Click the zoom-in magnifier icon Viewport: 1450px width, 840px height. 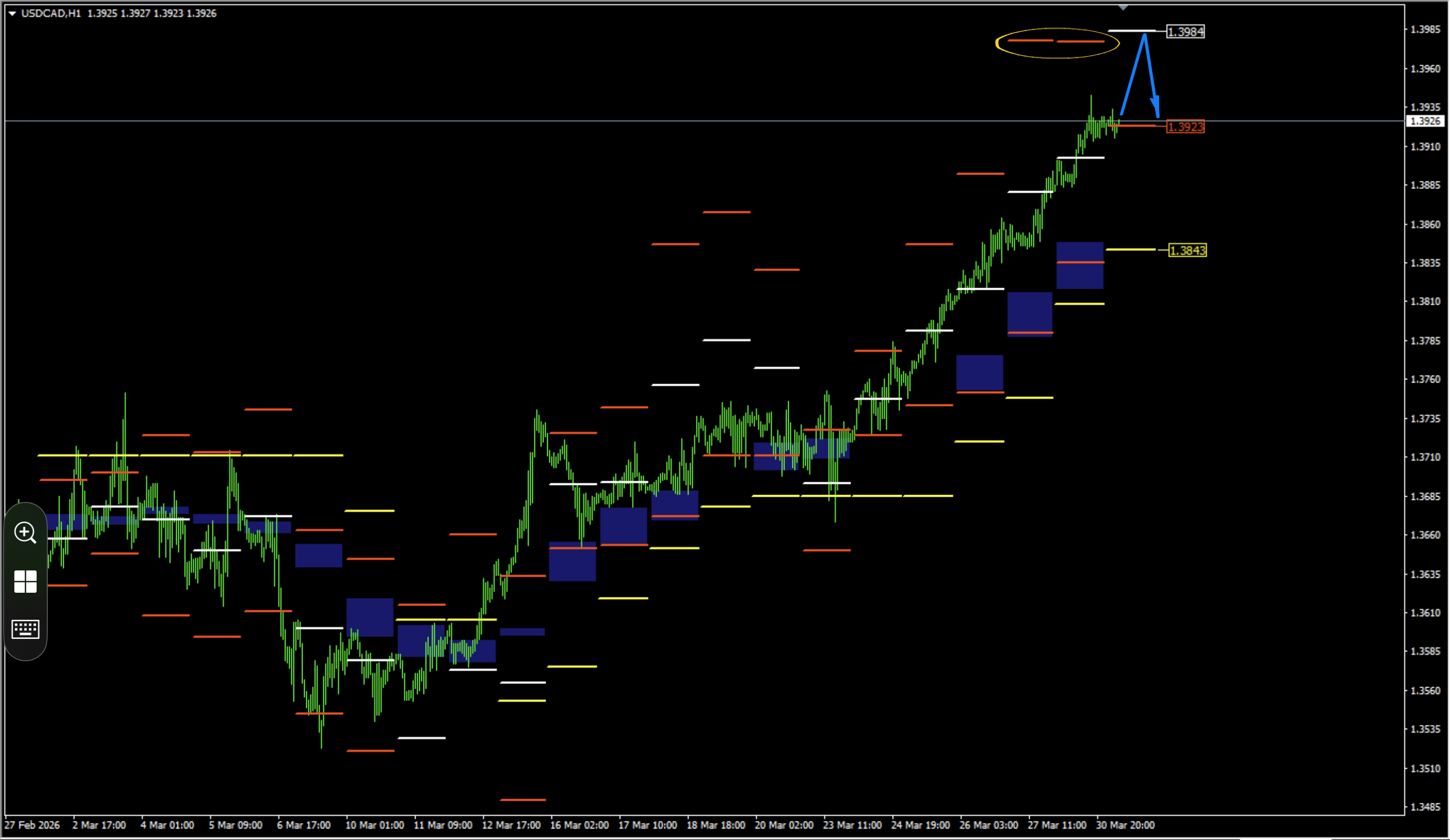25,533
